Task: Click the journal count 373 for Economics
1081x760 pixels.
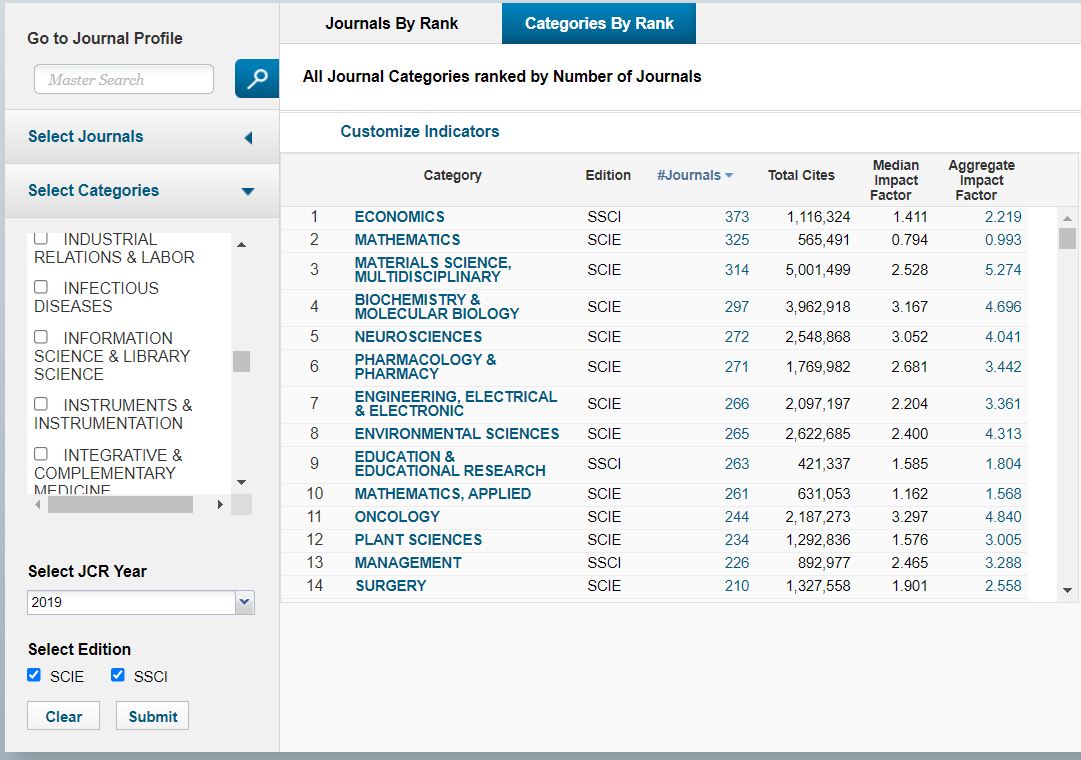Action: click(x=737, y=216)
